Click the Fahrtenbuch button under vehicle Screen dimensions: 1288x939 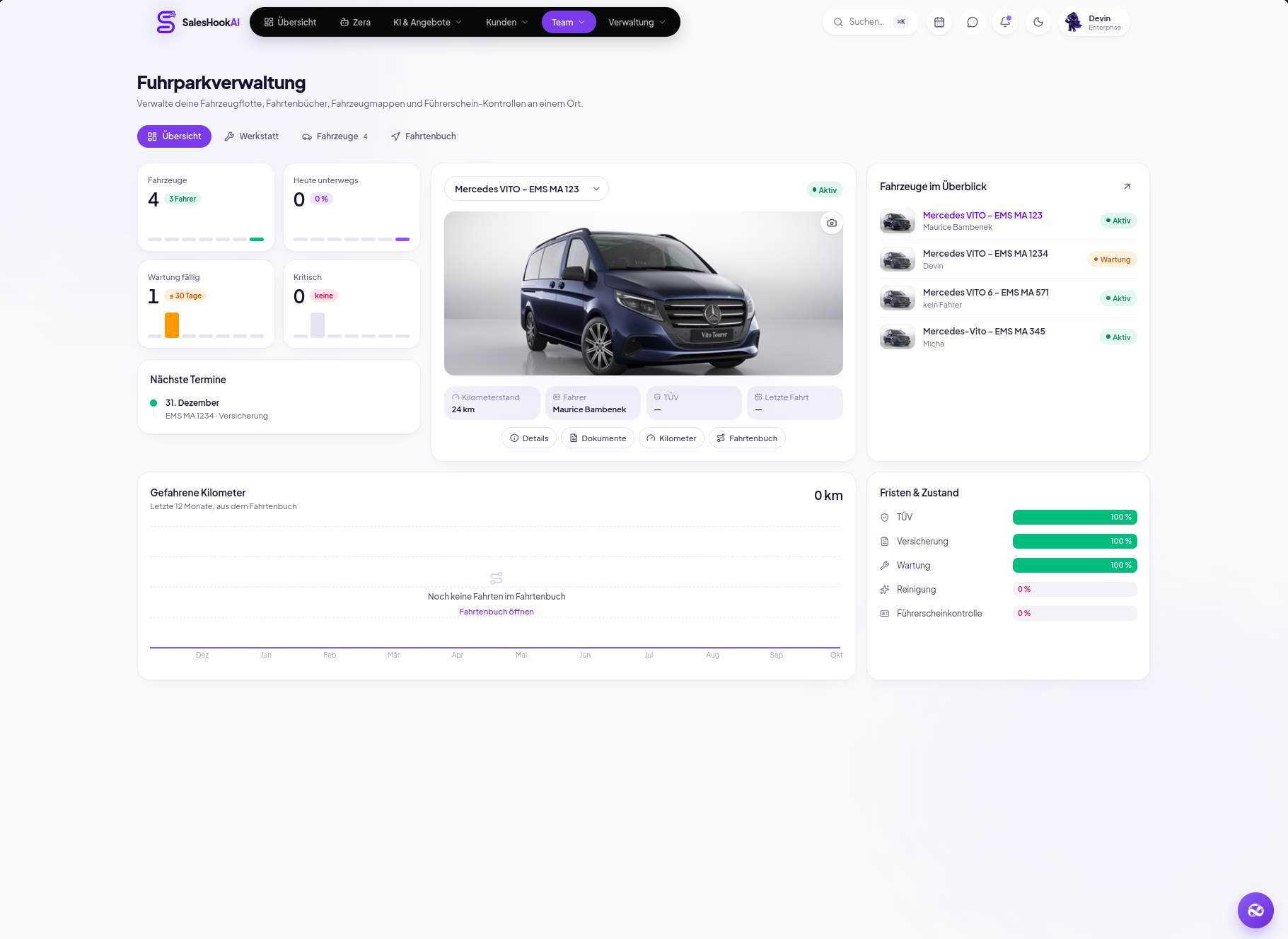747,438
